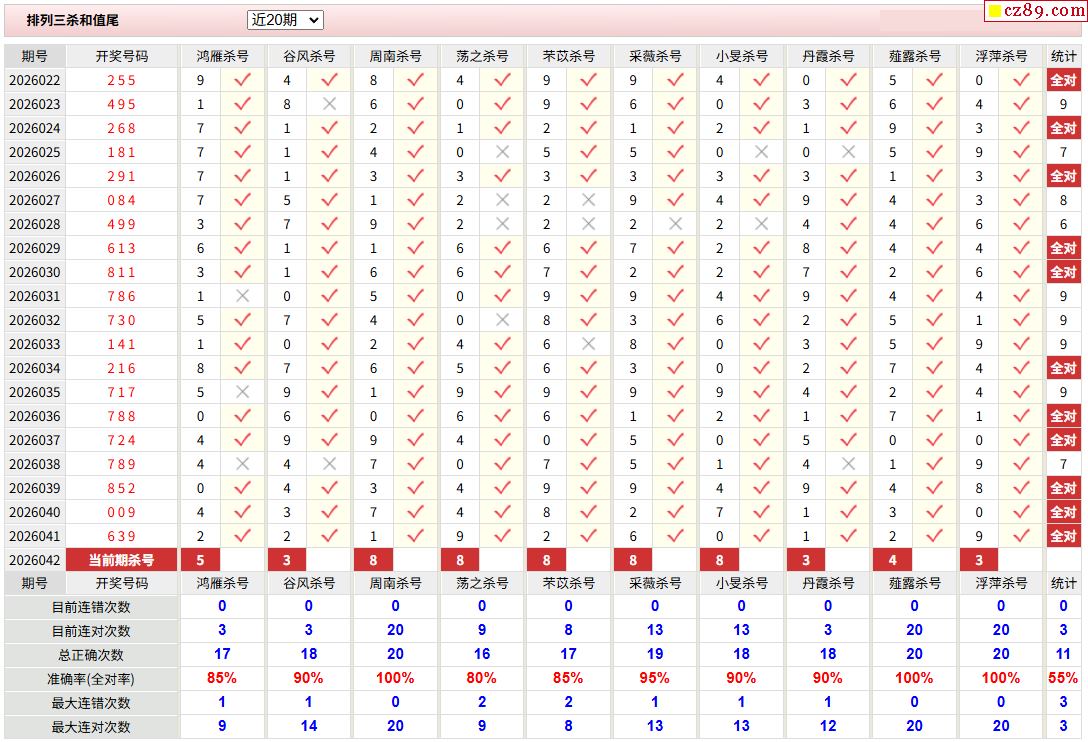
Task: Click the X mark for 芣苡杀号 in period 2026033
Action: coord(589,344)
